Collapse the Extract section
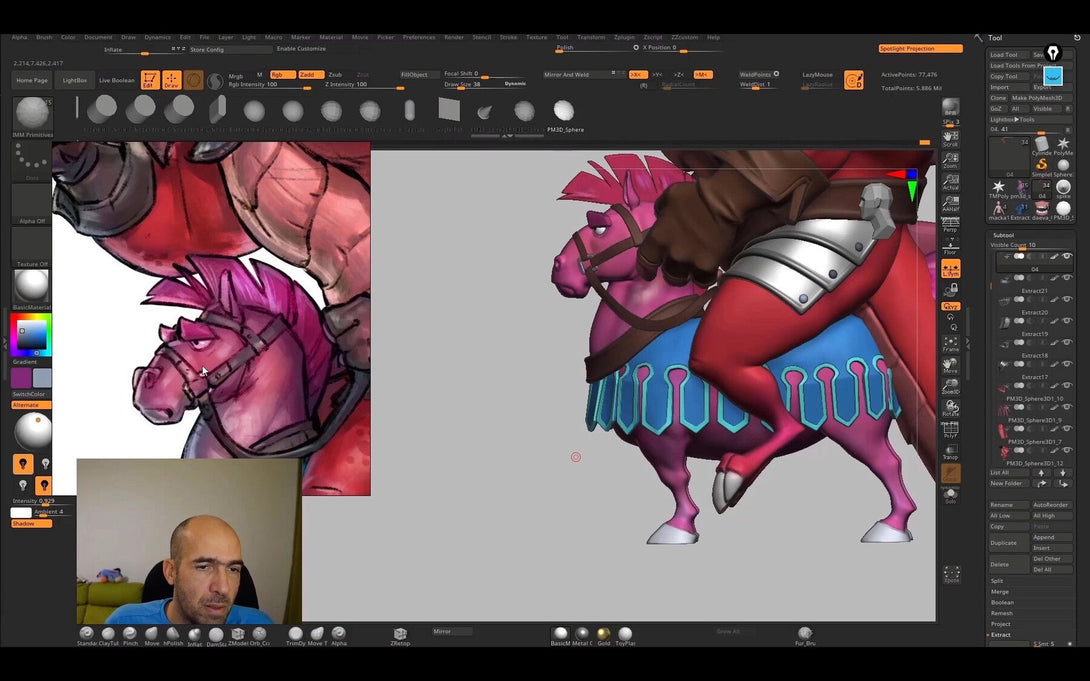 1000,635
